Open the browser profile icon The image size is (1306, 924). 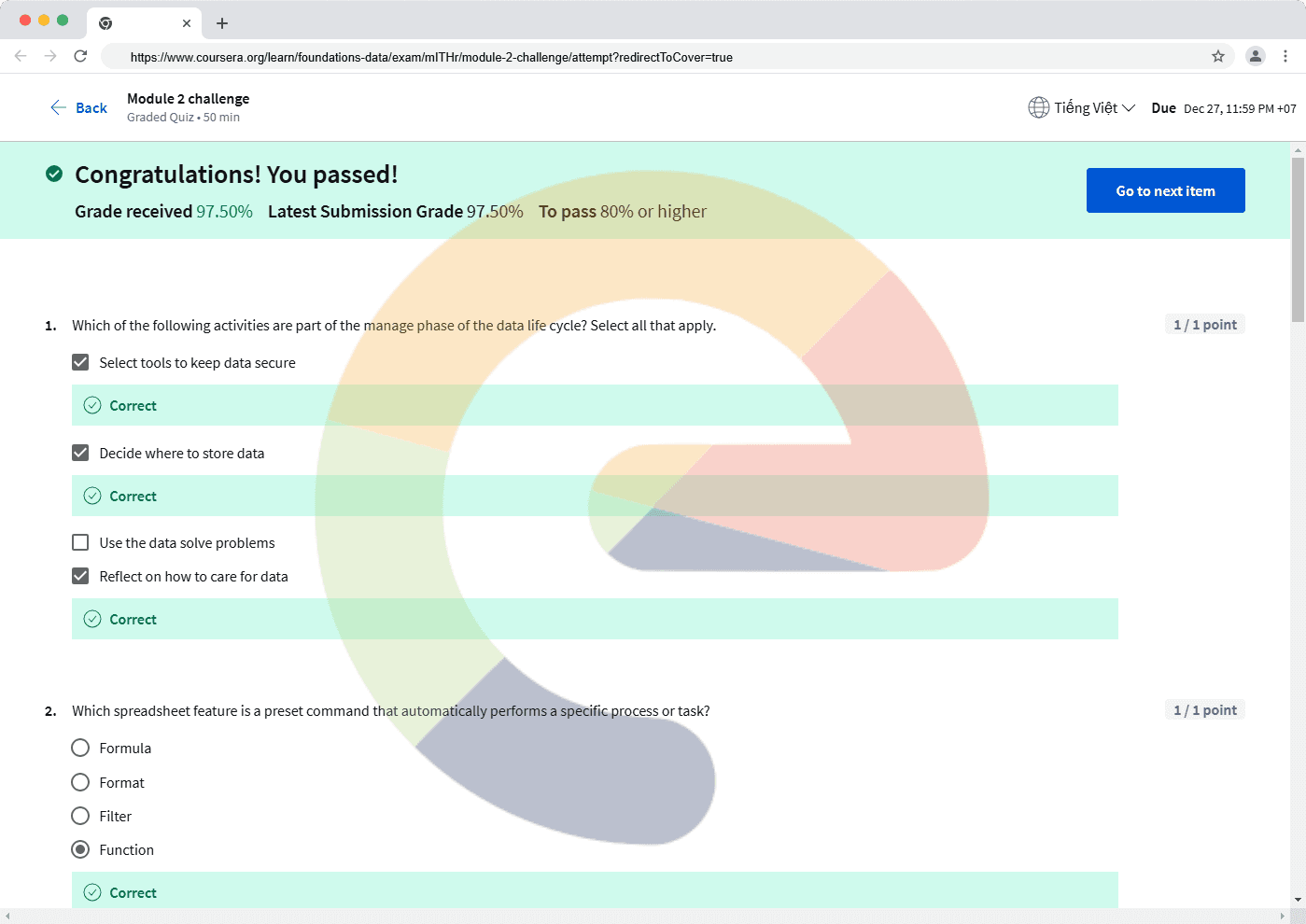click(x=1256, y=56)
